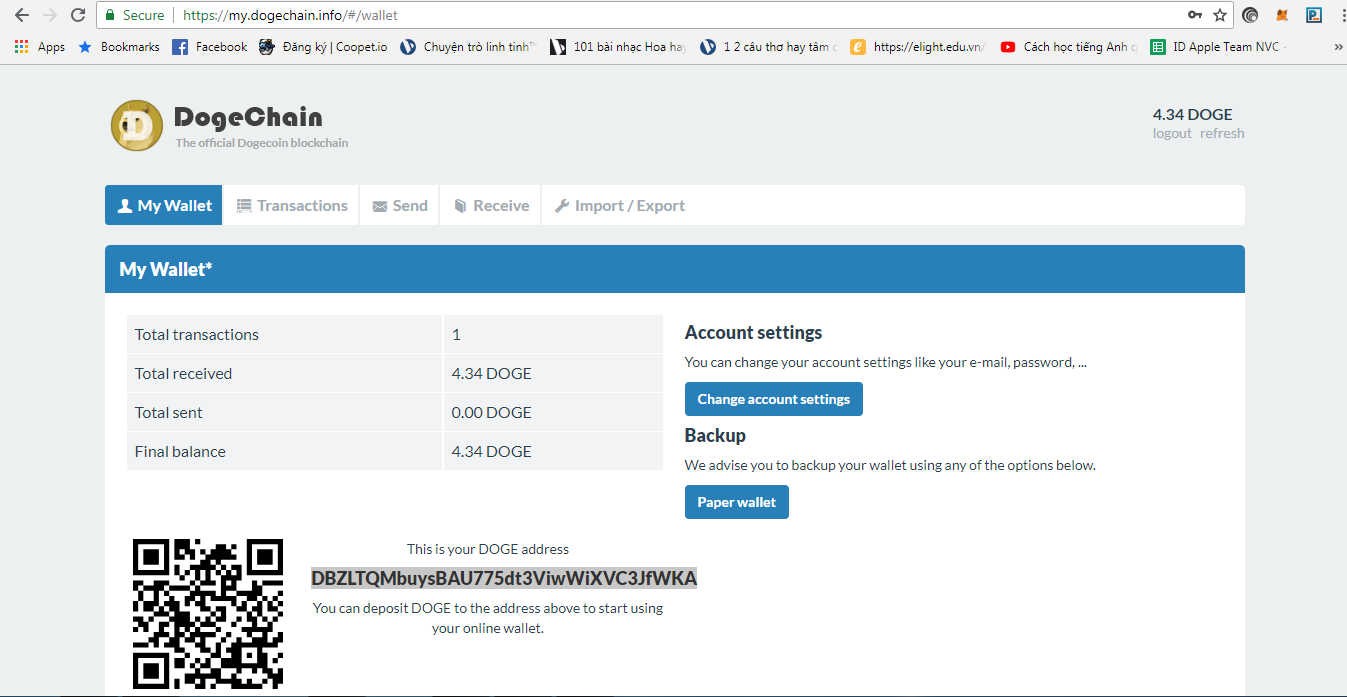Click the Total transactions value 1
1347x697 pixels.
456,335
